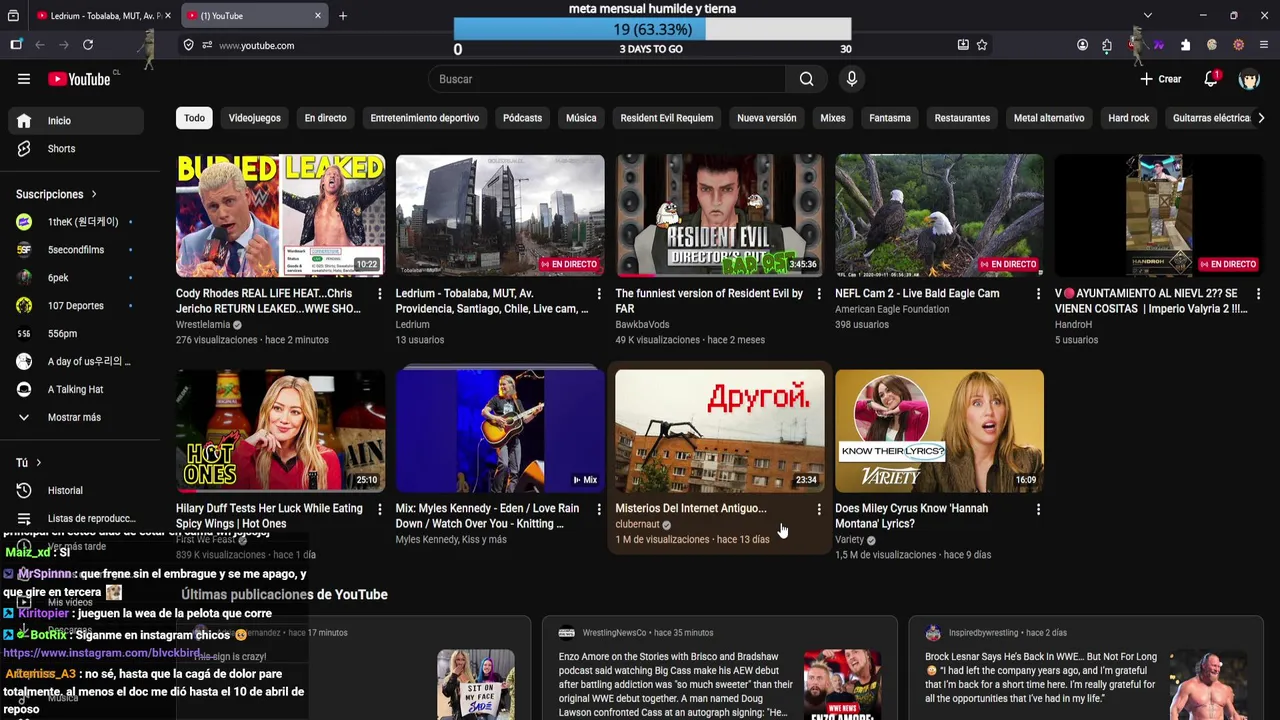Click the search magnifier button
This screenshot has height=720, width=1280.
point(806,79)
